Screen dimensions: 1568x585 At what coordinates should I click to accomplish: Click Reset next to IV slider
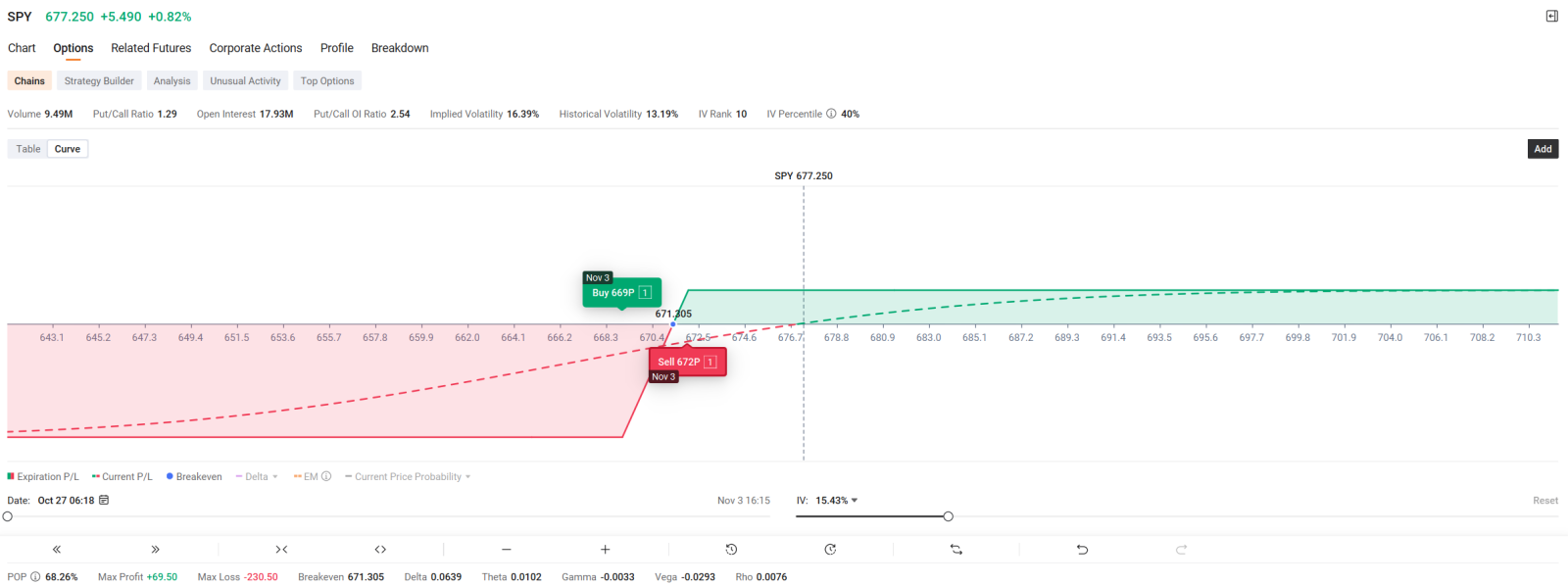tap(1545, 501)
